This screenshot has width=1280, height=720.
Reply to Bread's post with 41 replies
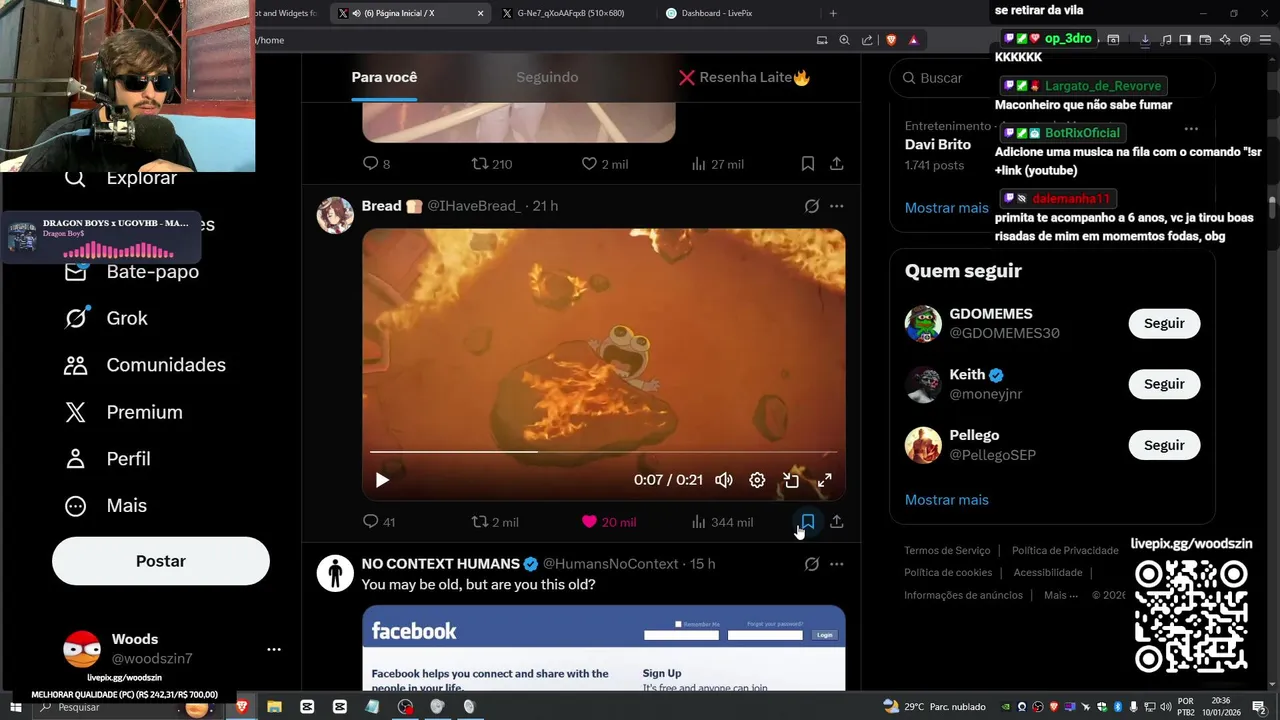pyautogui.click(x=379, y=522)
